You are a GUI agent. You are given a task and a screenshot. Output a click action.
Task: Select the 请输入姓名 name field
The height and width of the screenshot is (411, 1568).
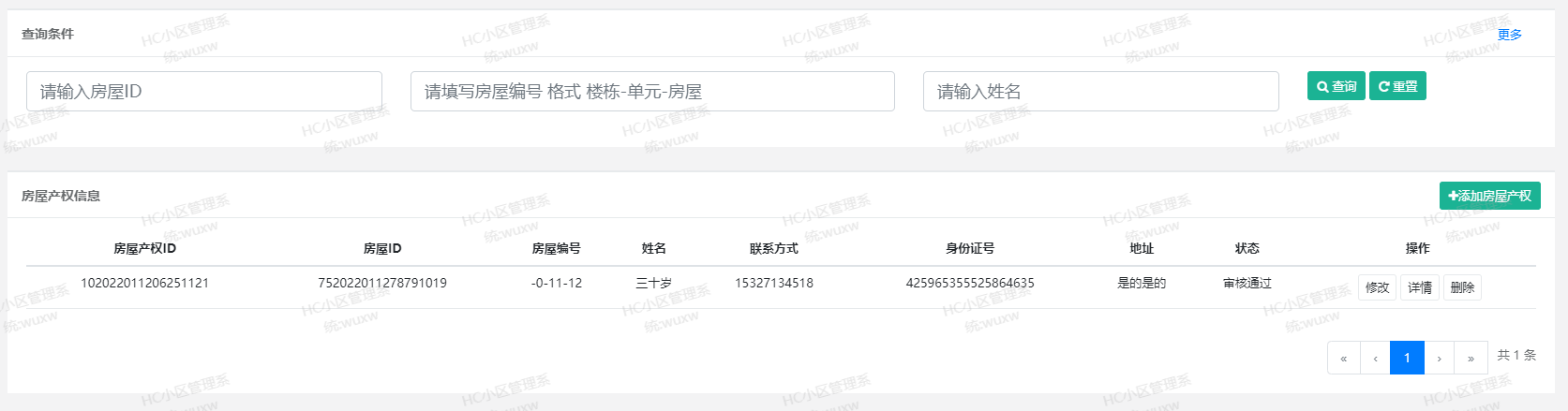[1100, 92]
